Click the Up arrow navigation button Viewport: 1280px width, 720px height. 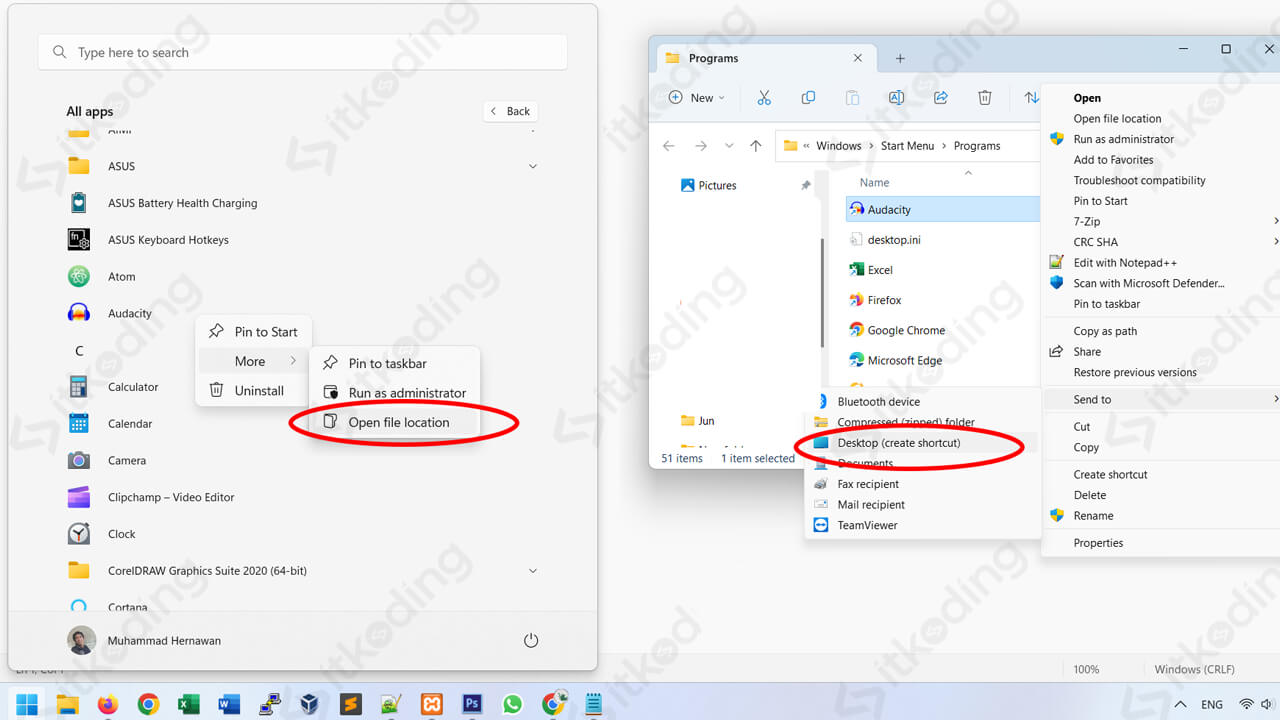pyautogui.click(x=755, y=146)
